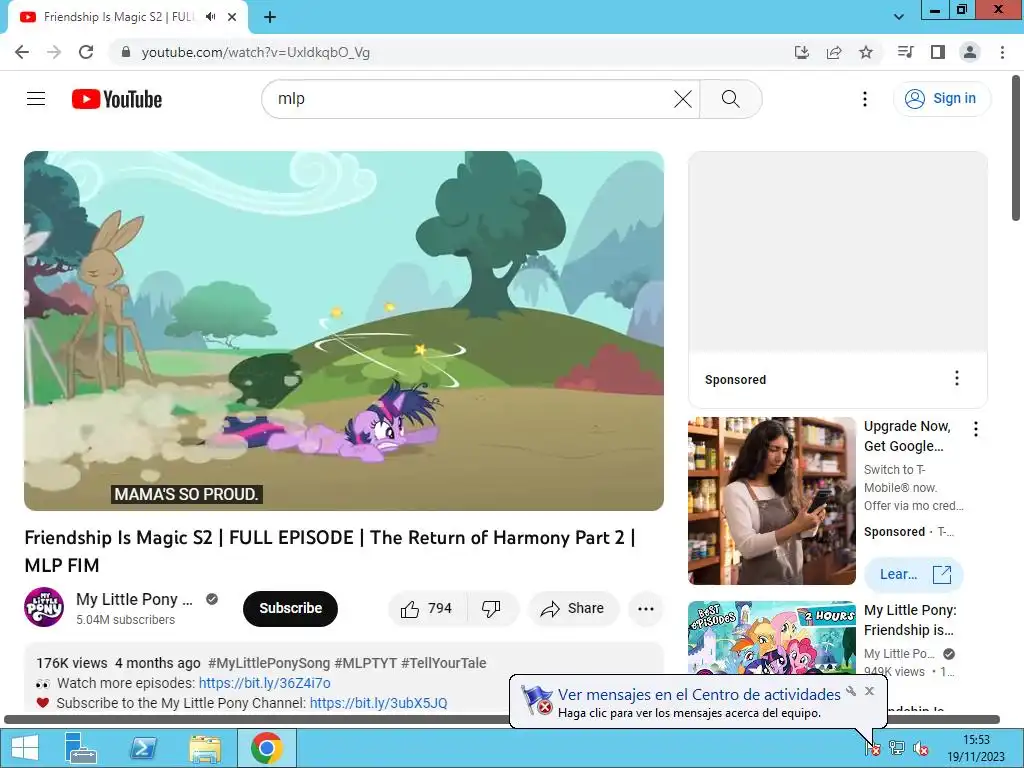This screenshot has height=768, width=1024.
Task: Open the #MyLittlePonySong hashtag
Action: point(268,663)
